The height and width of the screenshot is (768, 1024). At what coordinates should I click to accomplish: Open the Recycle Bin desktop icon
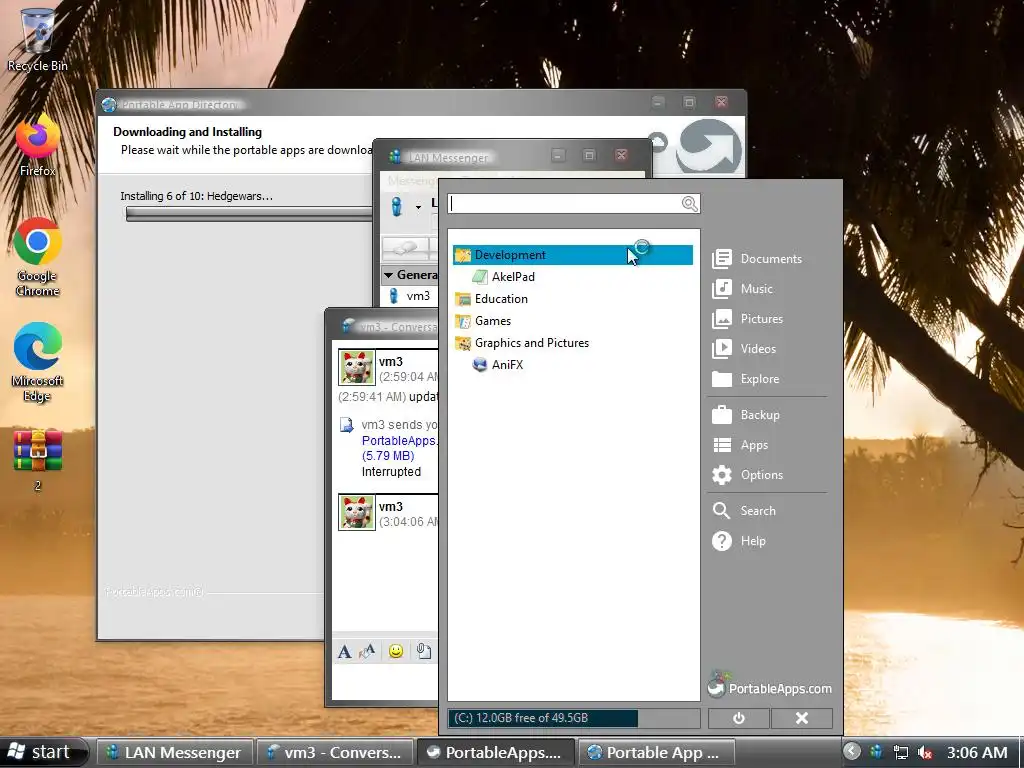[37, 39]
